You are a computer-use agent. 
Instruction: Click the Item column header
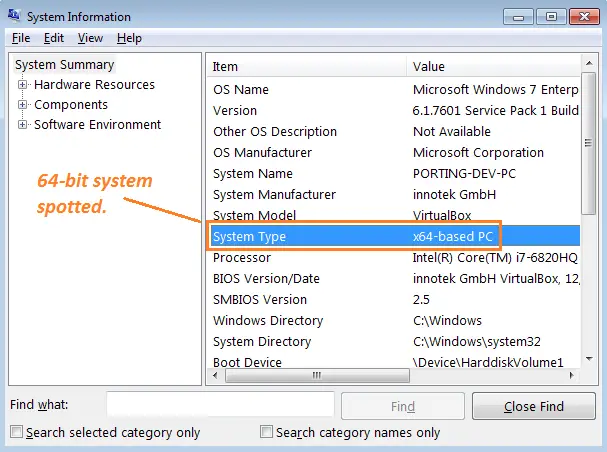tap(306, 66)
